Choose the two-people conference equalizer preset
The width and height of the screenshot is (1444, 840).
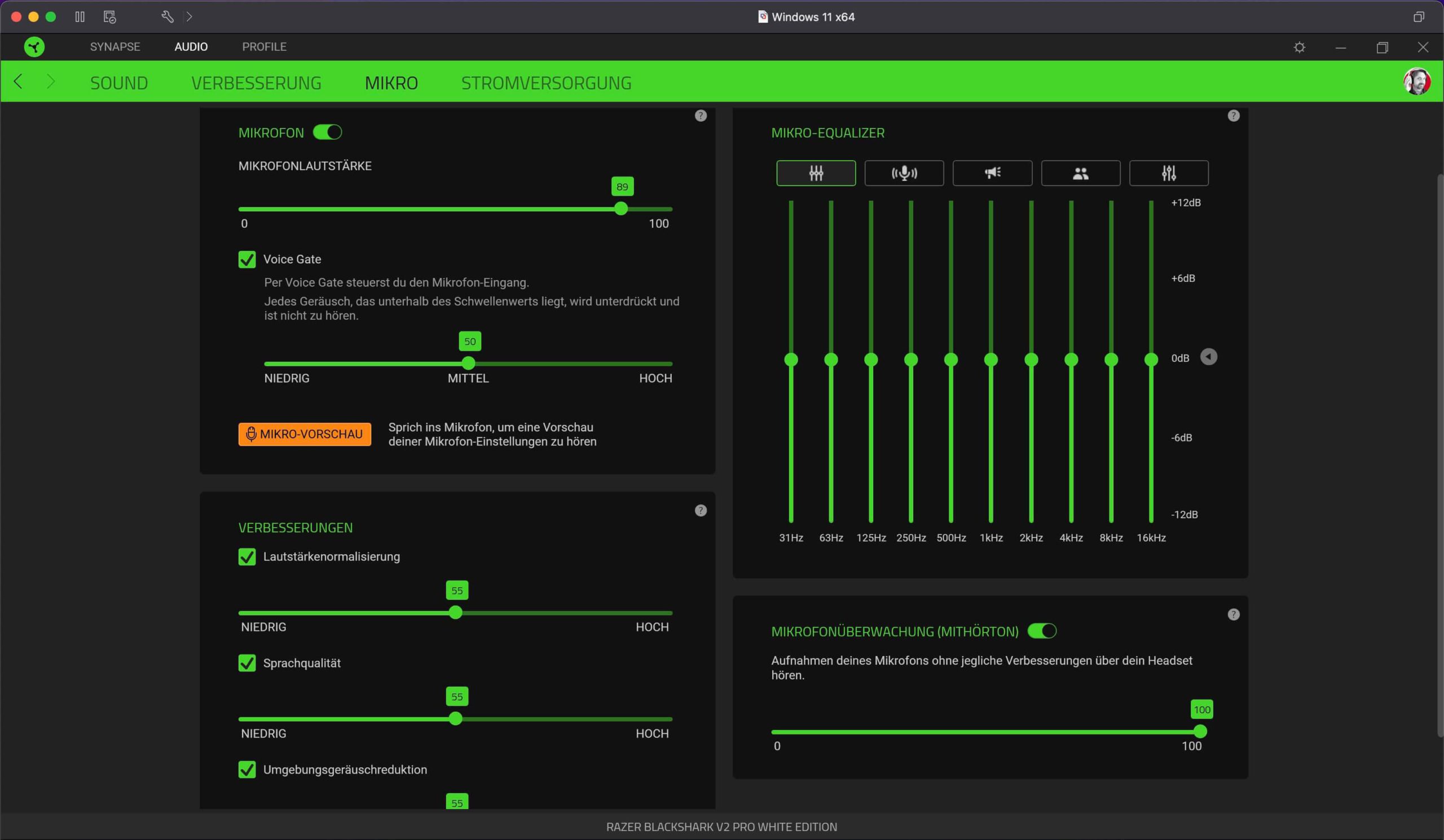click(x=1080, y=173)
